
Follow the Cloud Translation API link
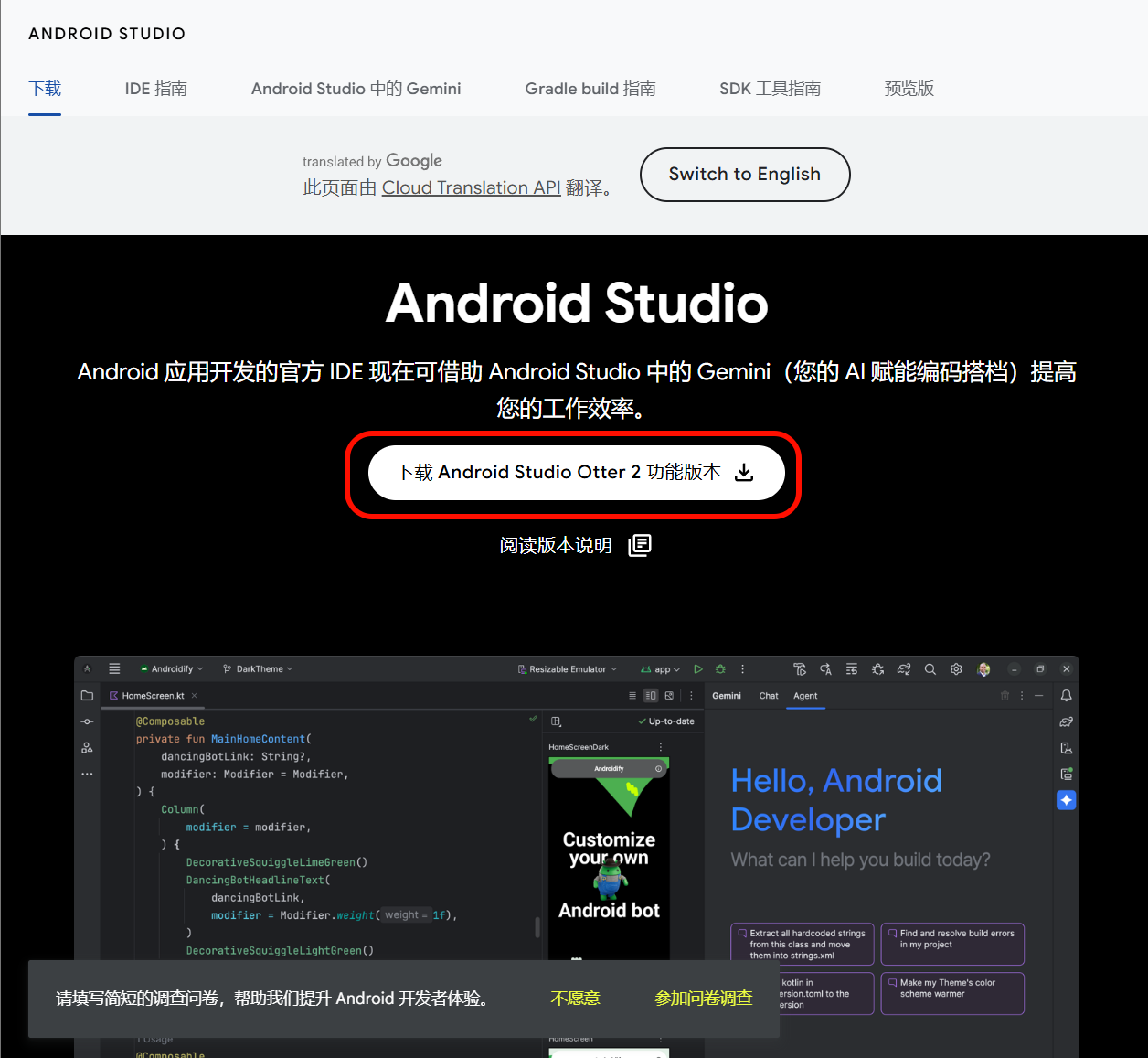(x=471, y=187)
